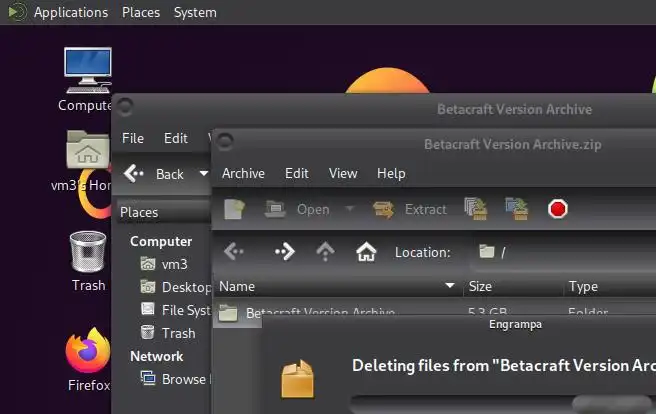Image resolution: width=656 pixels, height=414 pixels.
Task: Sort by Size column header
Action: [514, 286]
